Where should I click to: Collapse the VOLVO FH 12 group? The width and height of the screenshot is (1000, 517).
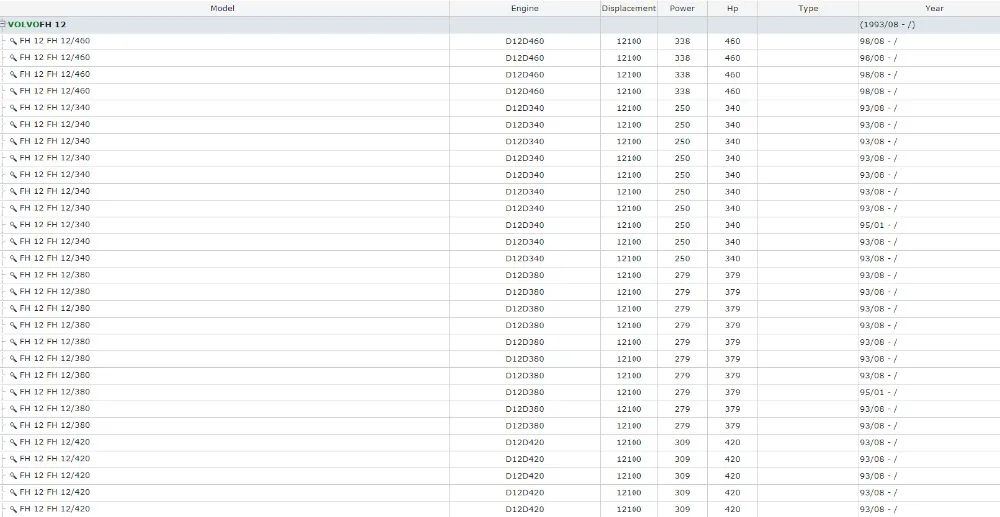coord(3,24)
